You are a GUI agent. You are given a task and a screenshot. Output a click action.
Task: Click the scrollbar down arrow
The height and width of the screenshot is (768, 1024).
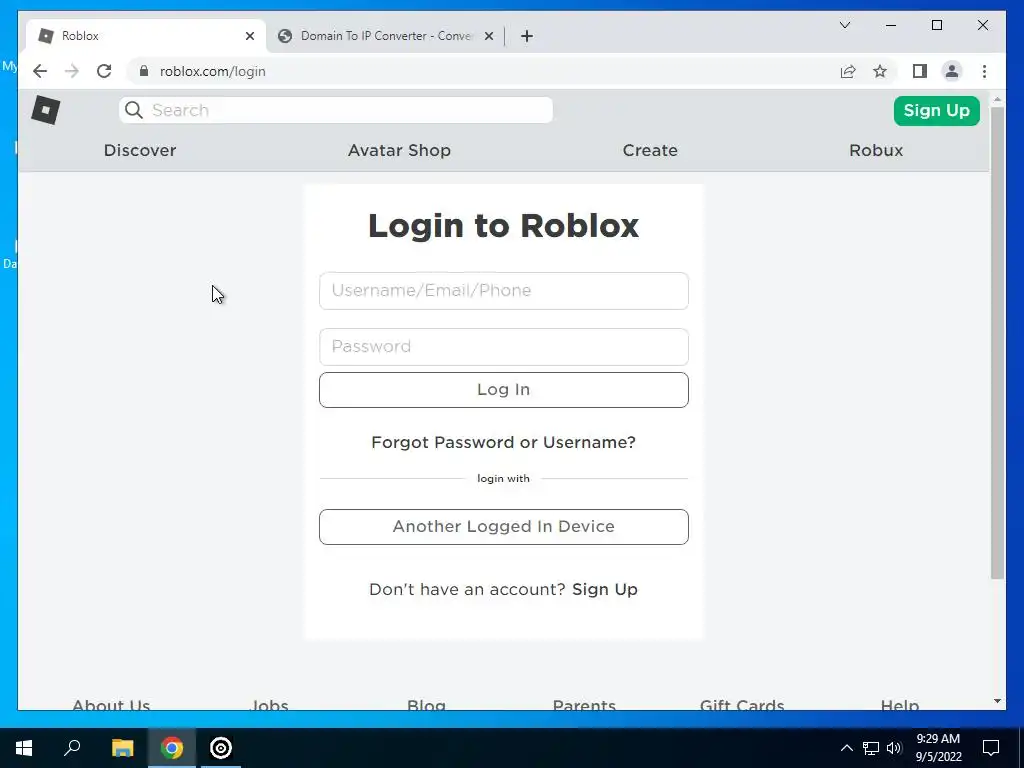(x=997, y=701)
